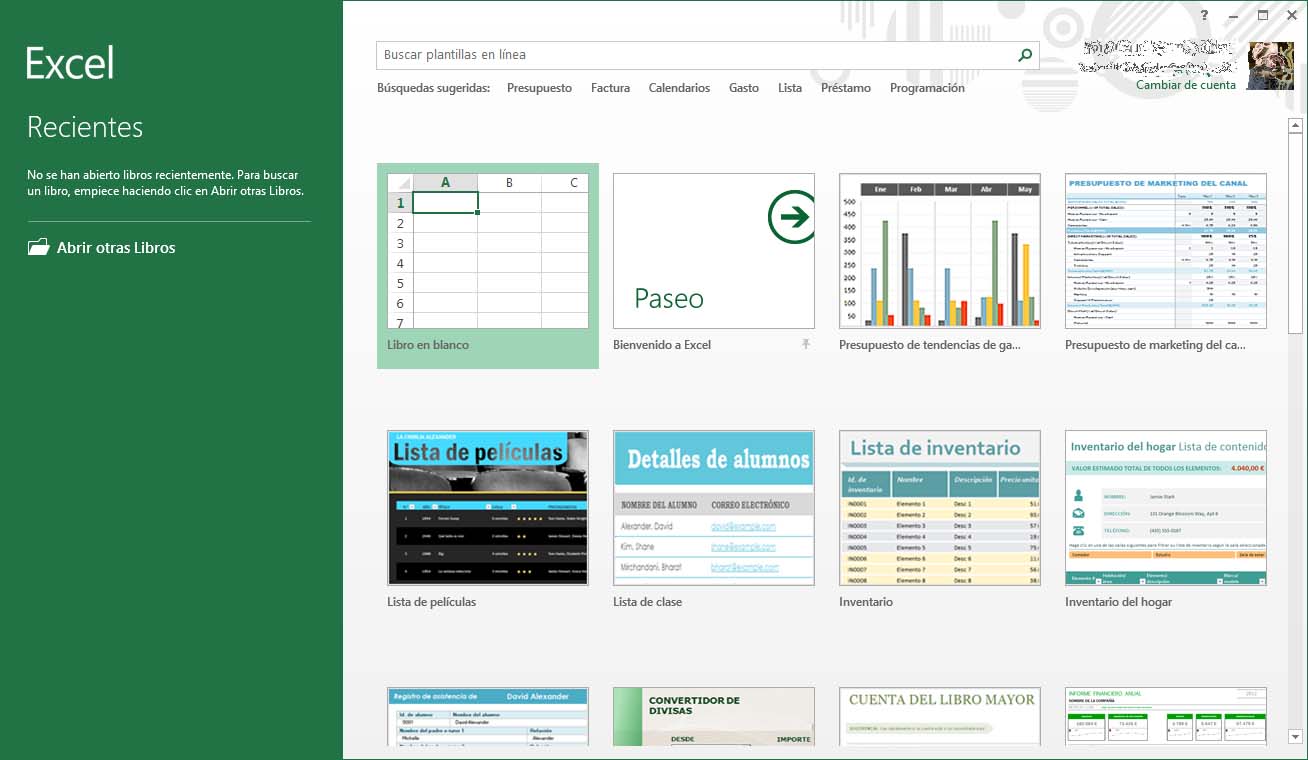Maximize the Excel window

(x=1262, y=15)
